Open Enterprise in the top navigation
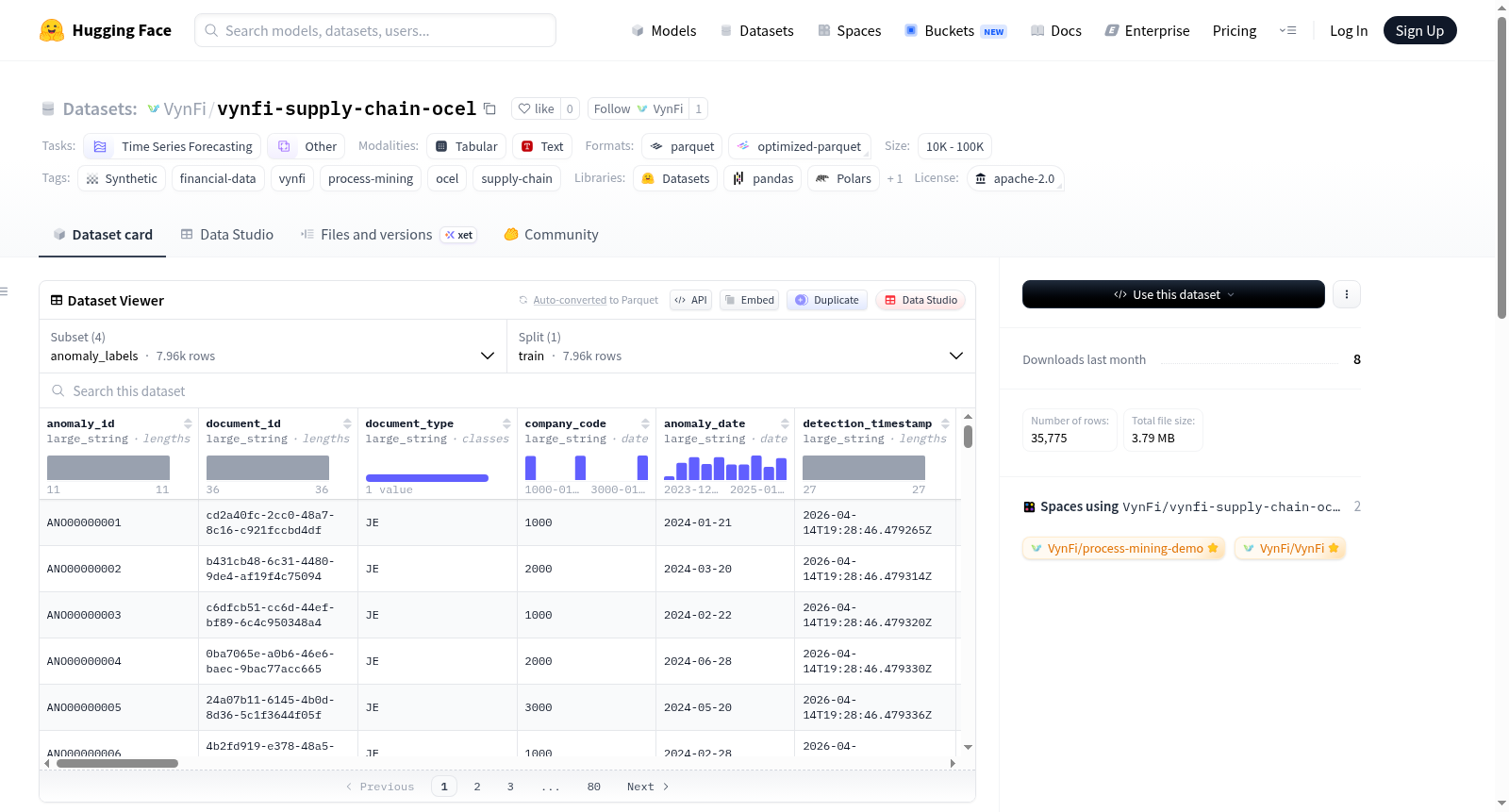This screenshot has width=1509, height=812. [1147, 30]
